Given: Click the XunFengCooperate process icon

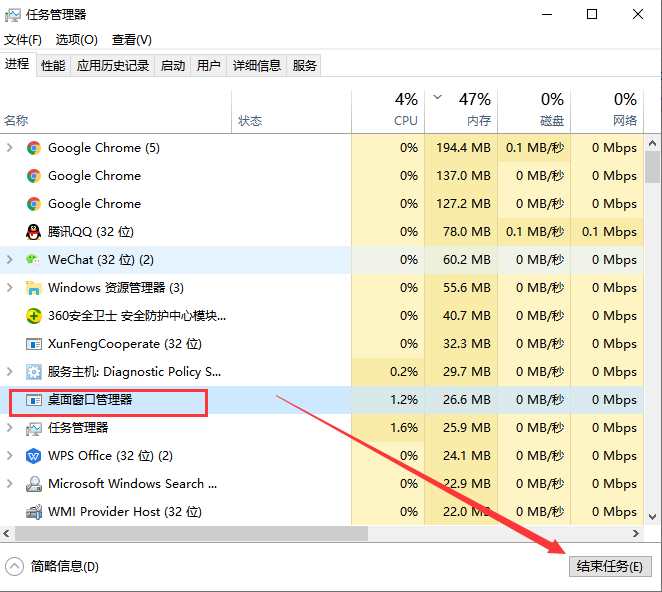Looking at the screenshot, I should pos(34,344).
